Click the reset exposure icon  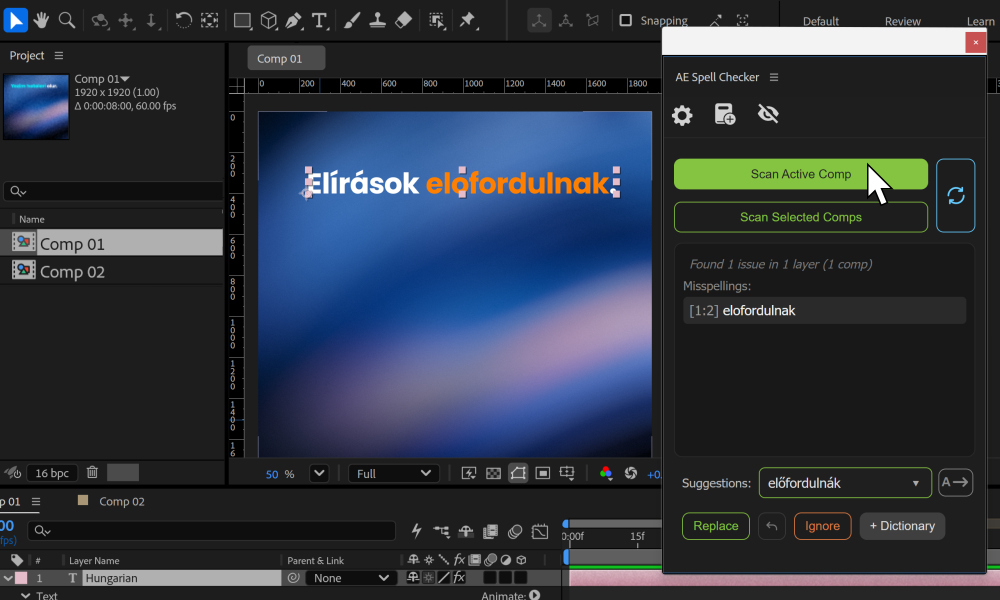point(631,473)
